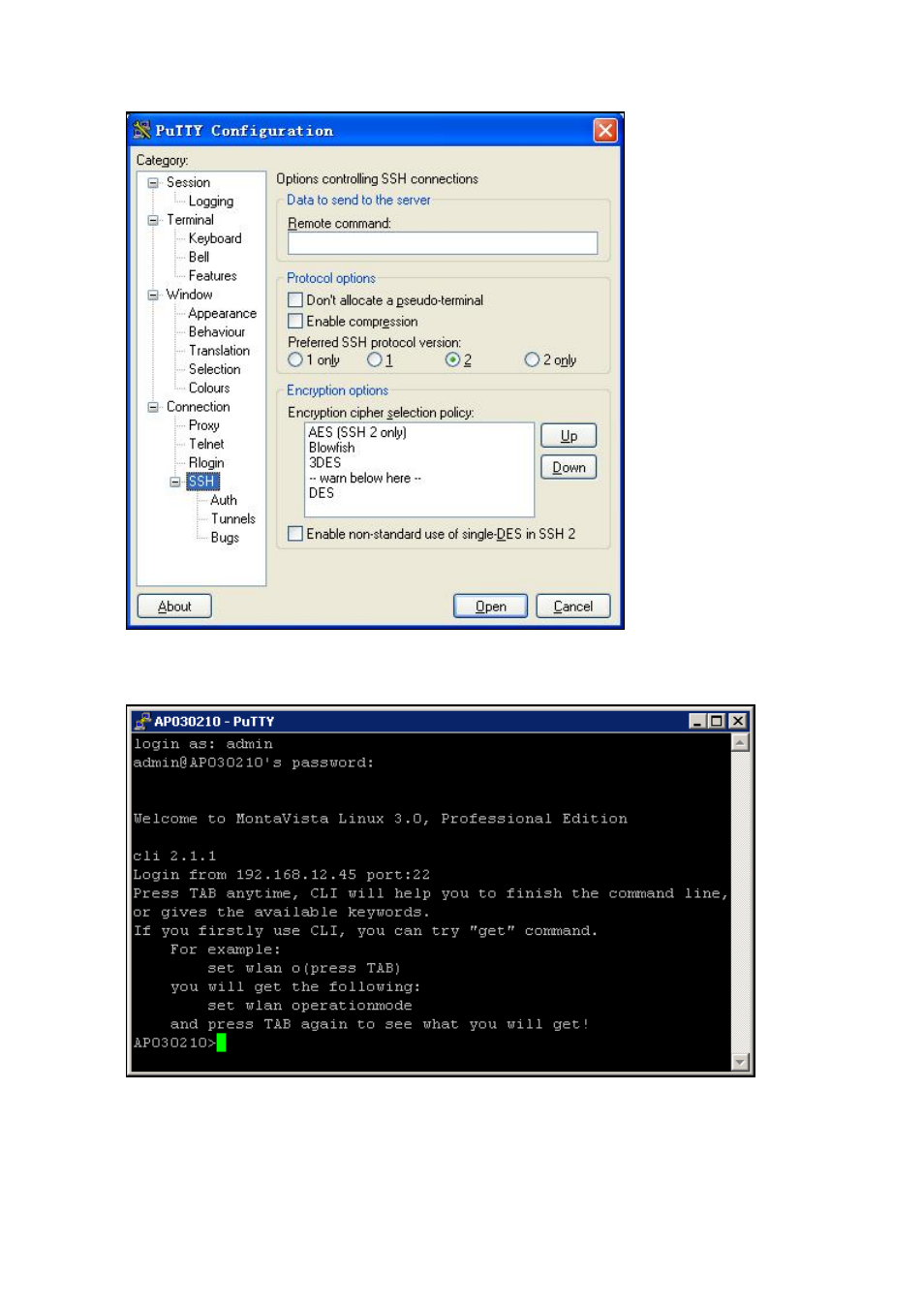Collapse the Session tree node
The image size is (924, 1308).
(x=153, y=182)
